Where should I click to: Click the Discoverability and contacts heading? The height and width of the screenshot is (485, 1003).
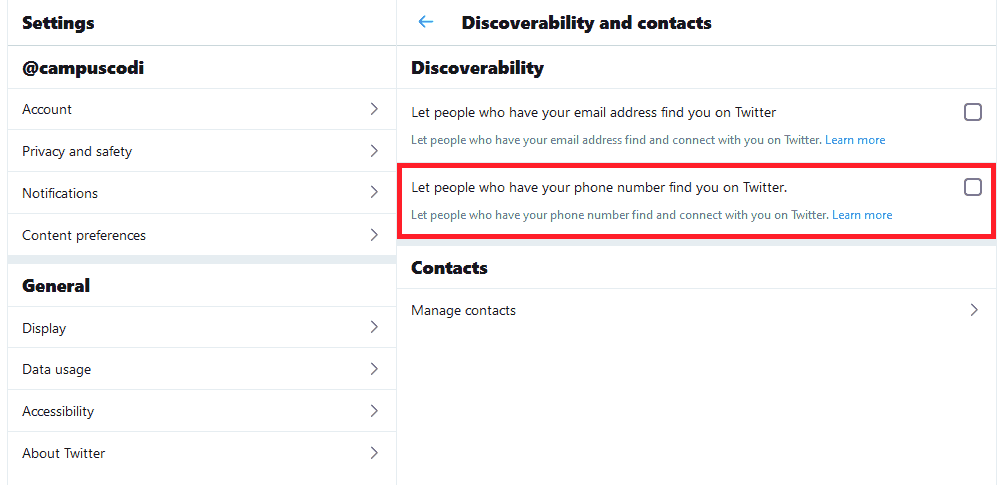586,22
